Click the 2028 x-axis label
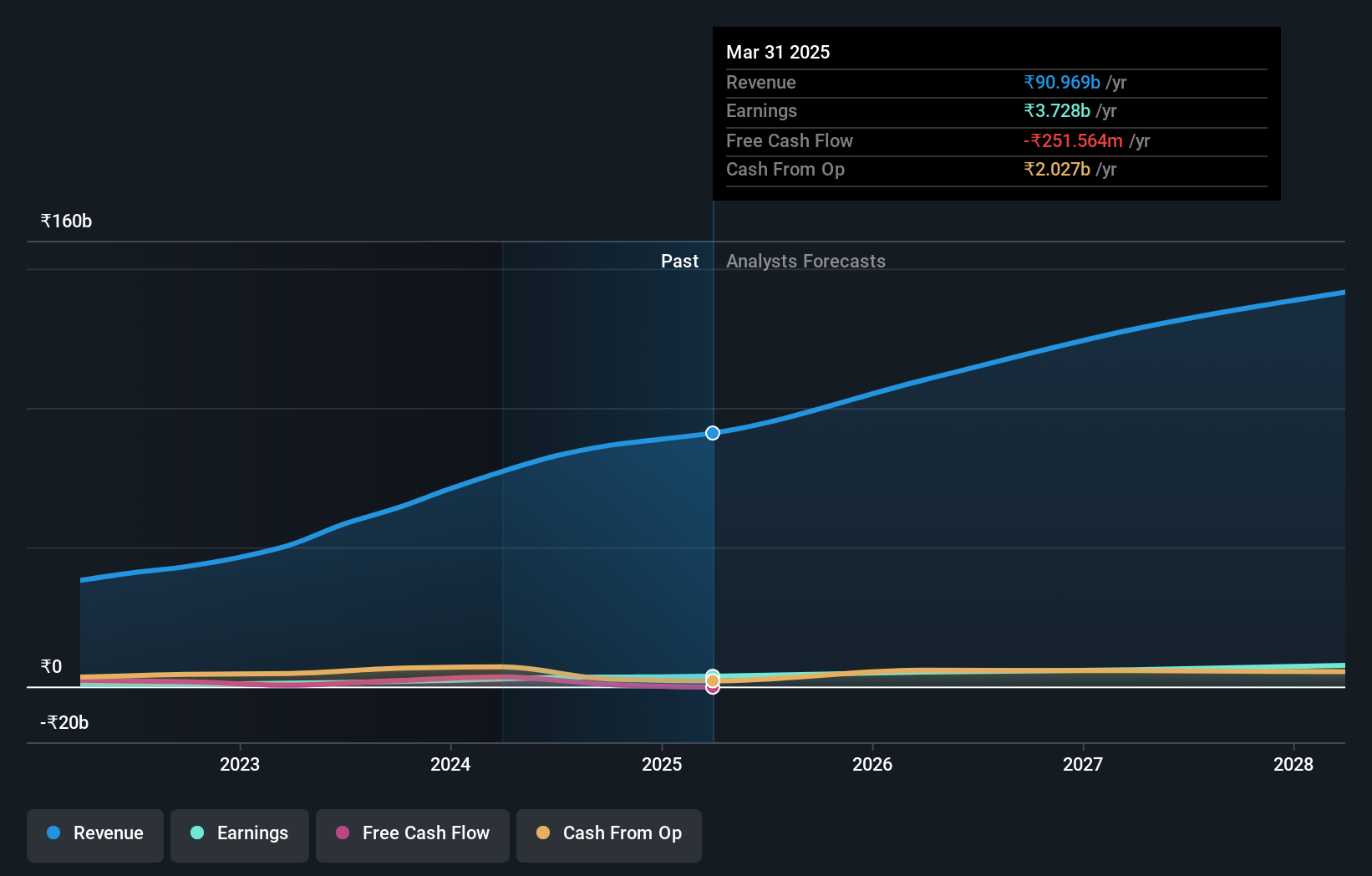1372x876 pixels. point(1293,764)
